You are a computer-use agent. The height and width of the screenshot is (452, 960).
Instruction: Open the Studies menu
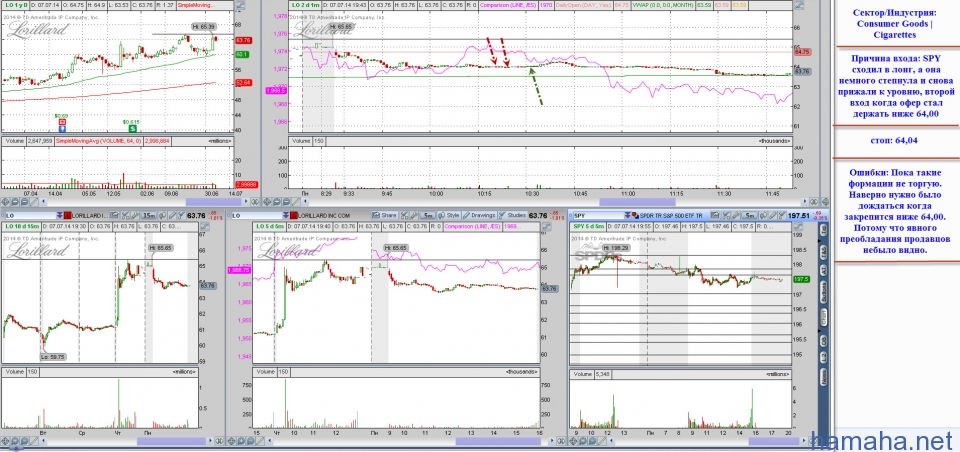[x=512, y=215]
